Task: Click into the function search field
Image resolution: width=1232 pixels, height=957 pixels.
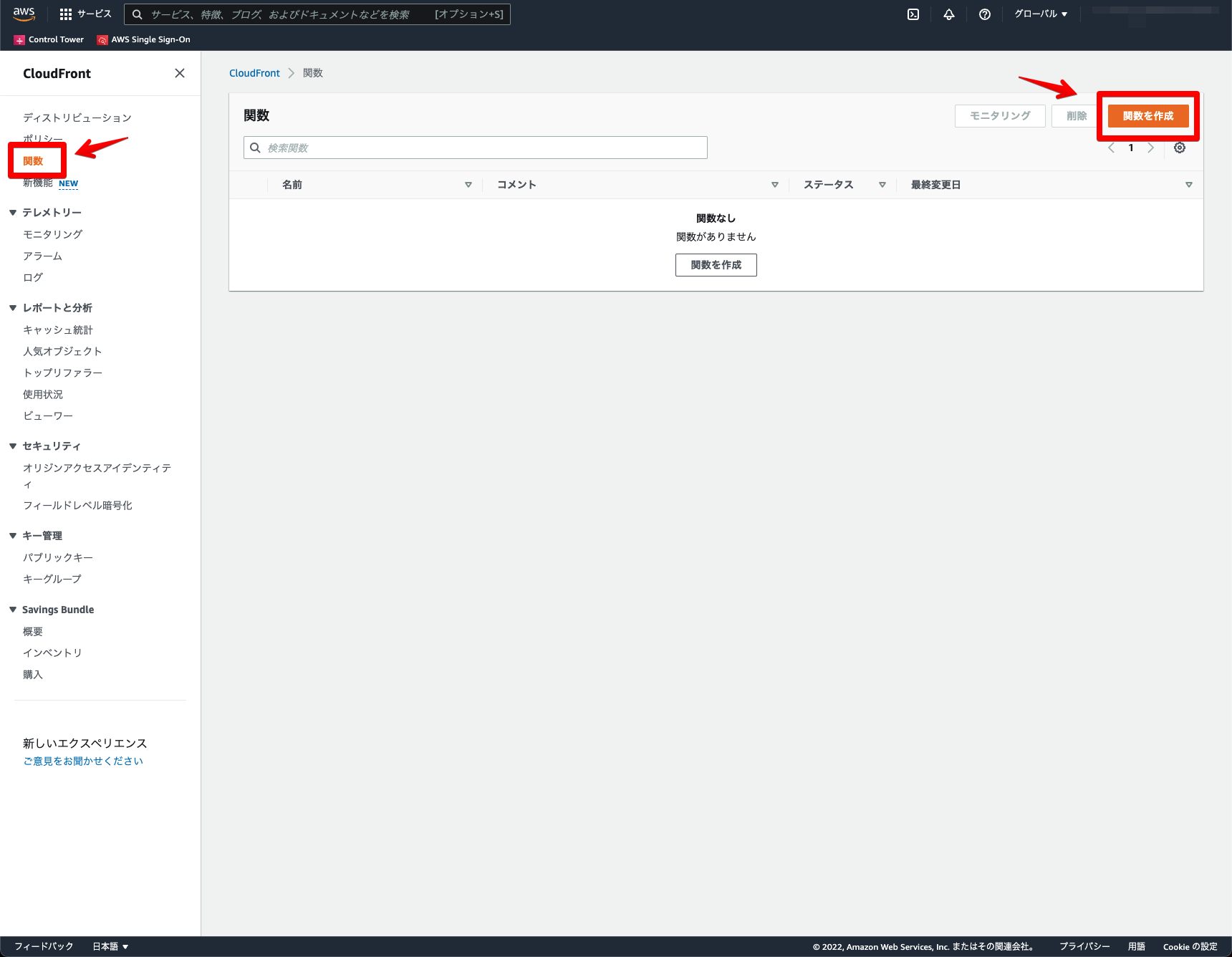Action: tap(476, 148)
